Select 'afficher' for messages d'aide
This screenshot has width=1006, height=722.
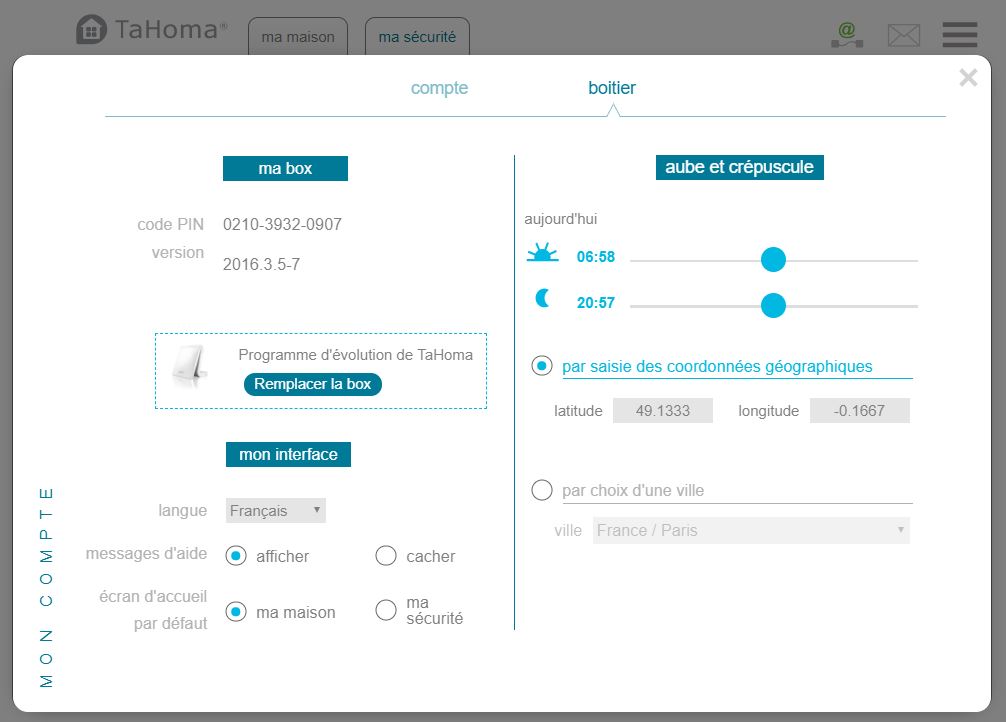pos(236,556)
